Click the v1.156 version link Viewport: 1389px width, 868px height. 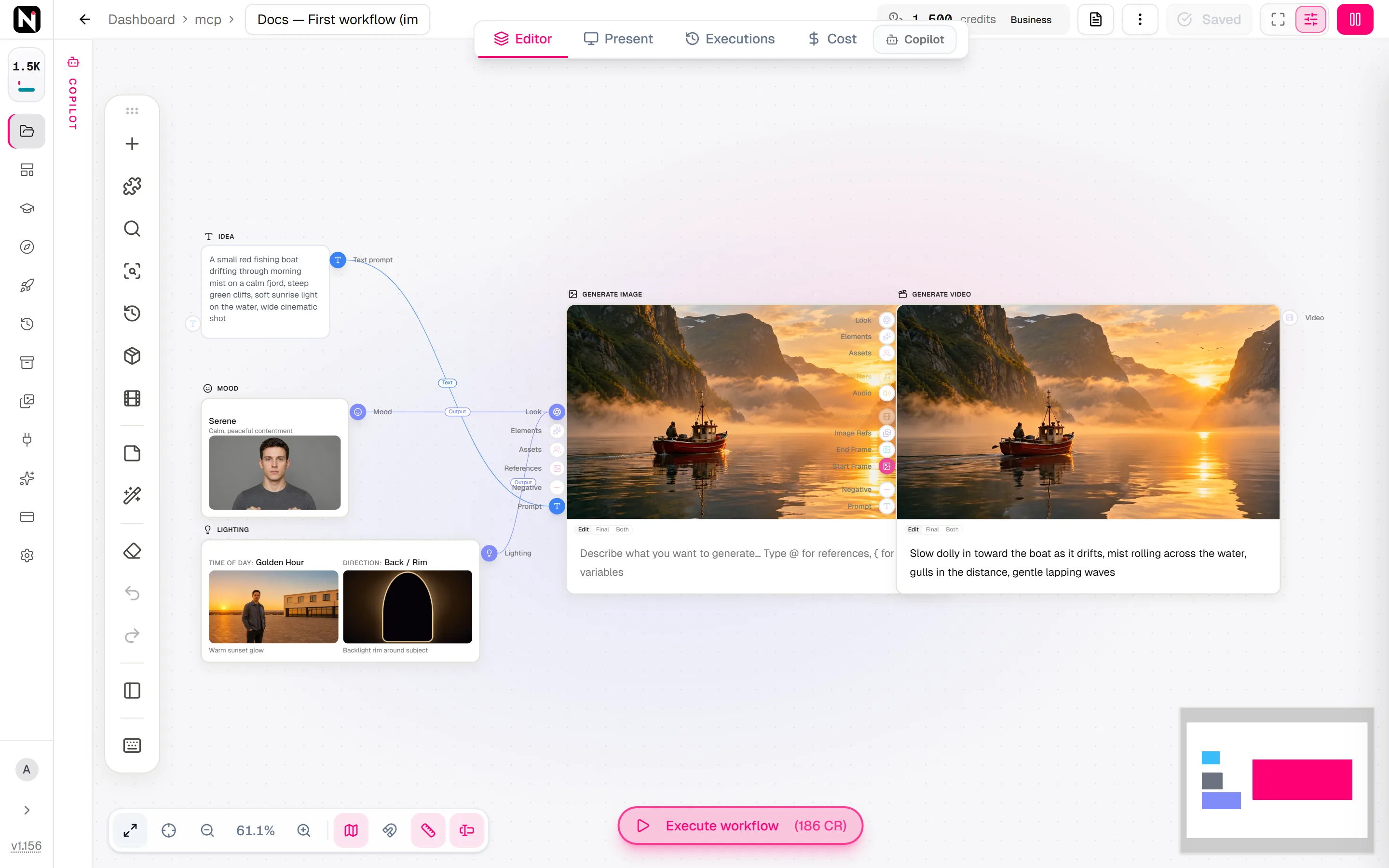click(27, 846)
